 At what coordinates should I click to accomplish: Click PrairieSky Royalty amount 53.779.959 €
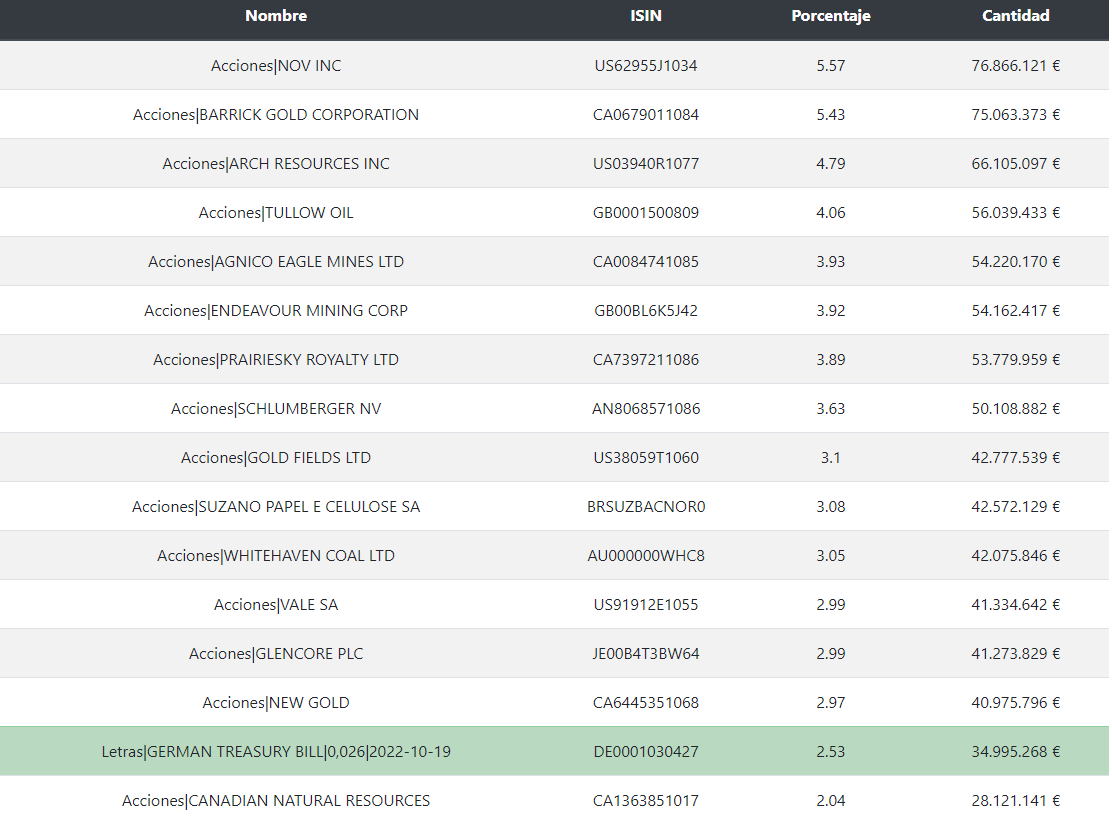[x=1015, y=360]
